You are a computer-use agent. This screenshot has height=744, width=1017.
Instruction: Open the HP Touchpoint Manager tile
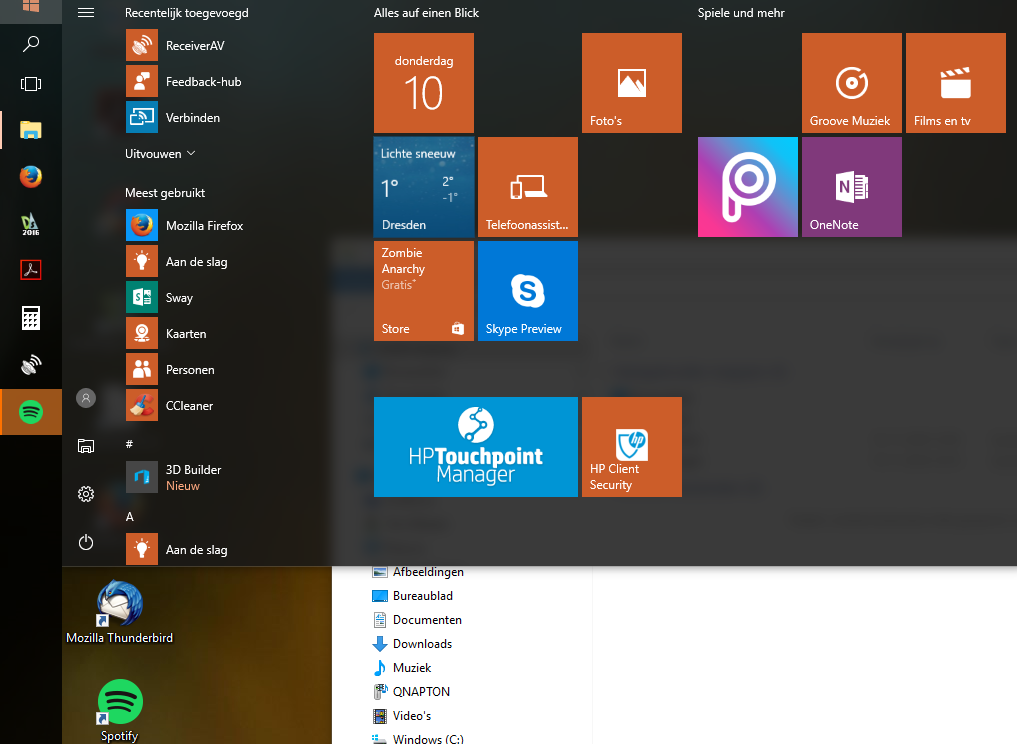[476, 447]
